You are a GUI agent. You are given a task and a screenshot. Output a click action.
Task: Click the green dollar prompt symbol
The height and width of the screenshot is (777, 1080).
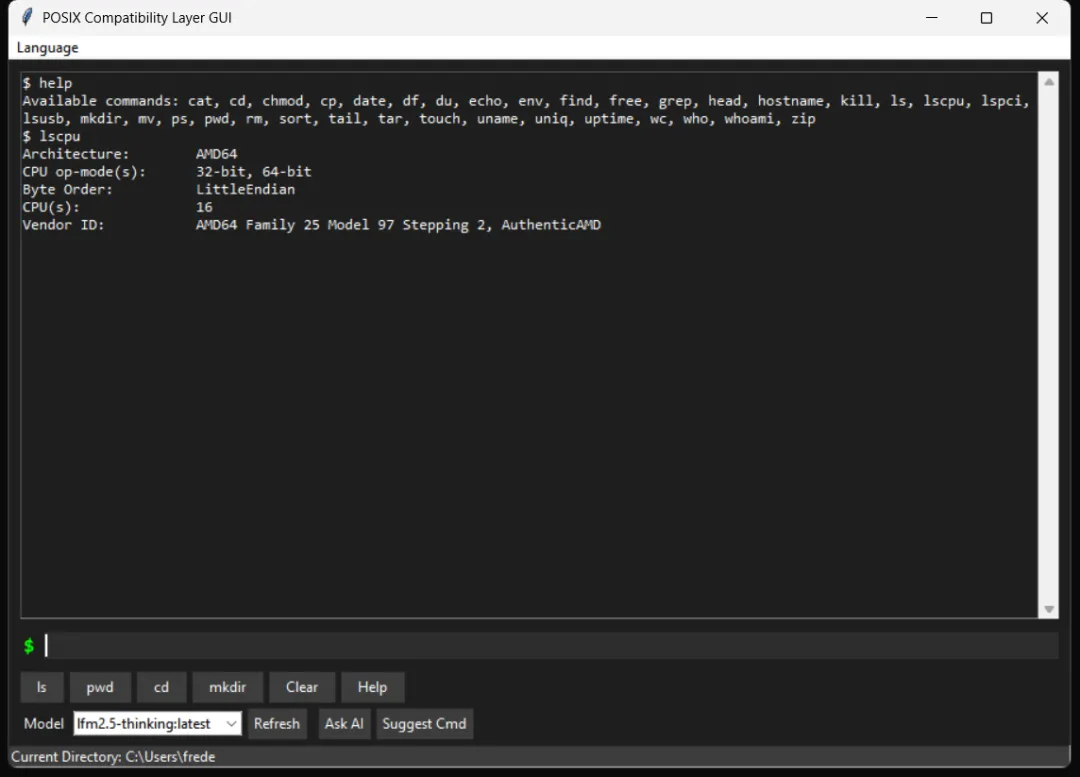click(29, 645)
